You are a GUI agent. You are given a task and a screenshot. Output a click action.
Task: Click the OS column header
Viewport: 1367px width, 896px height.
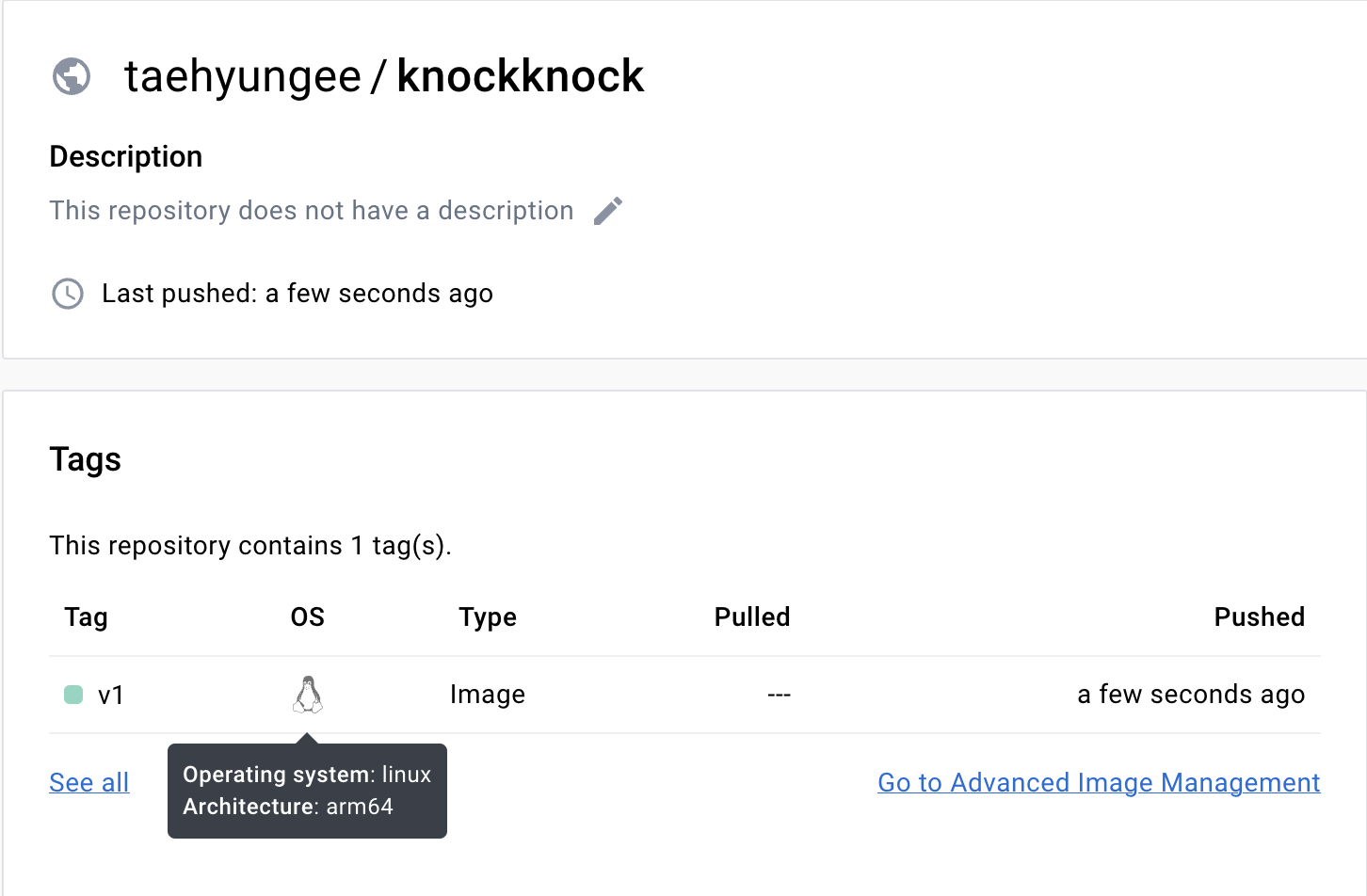(x=308, y=617)
